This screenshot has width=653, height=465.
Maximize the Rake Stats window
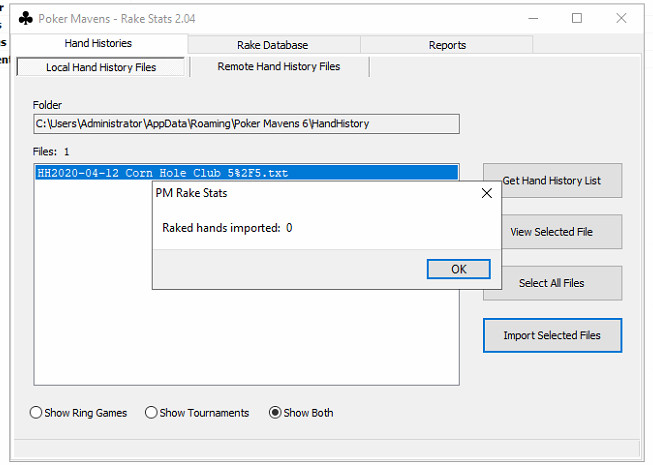pos(577,18)
